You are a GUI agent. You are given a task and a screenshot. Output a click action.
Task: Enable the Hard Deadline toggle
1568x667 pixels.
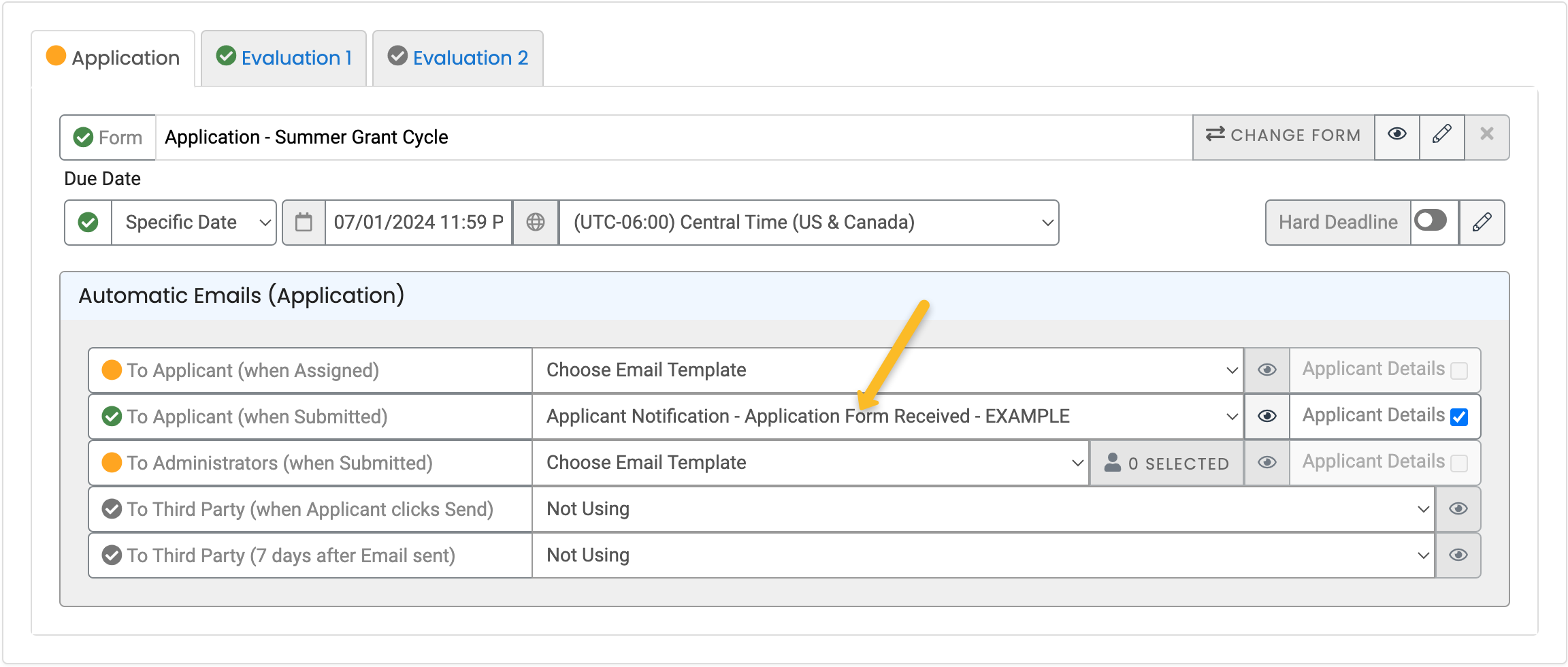tap(1432, 221)
